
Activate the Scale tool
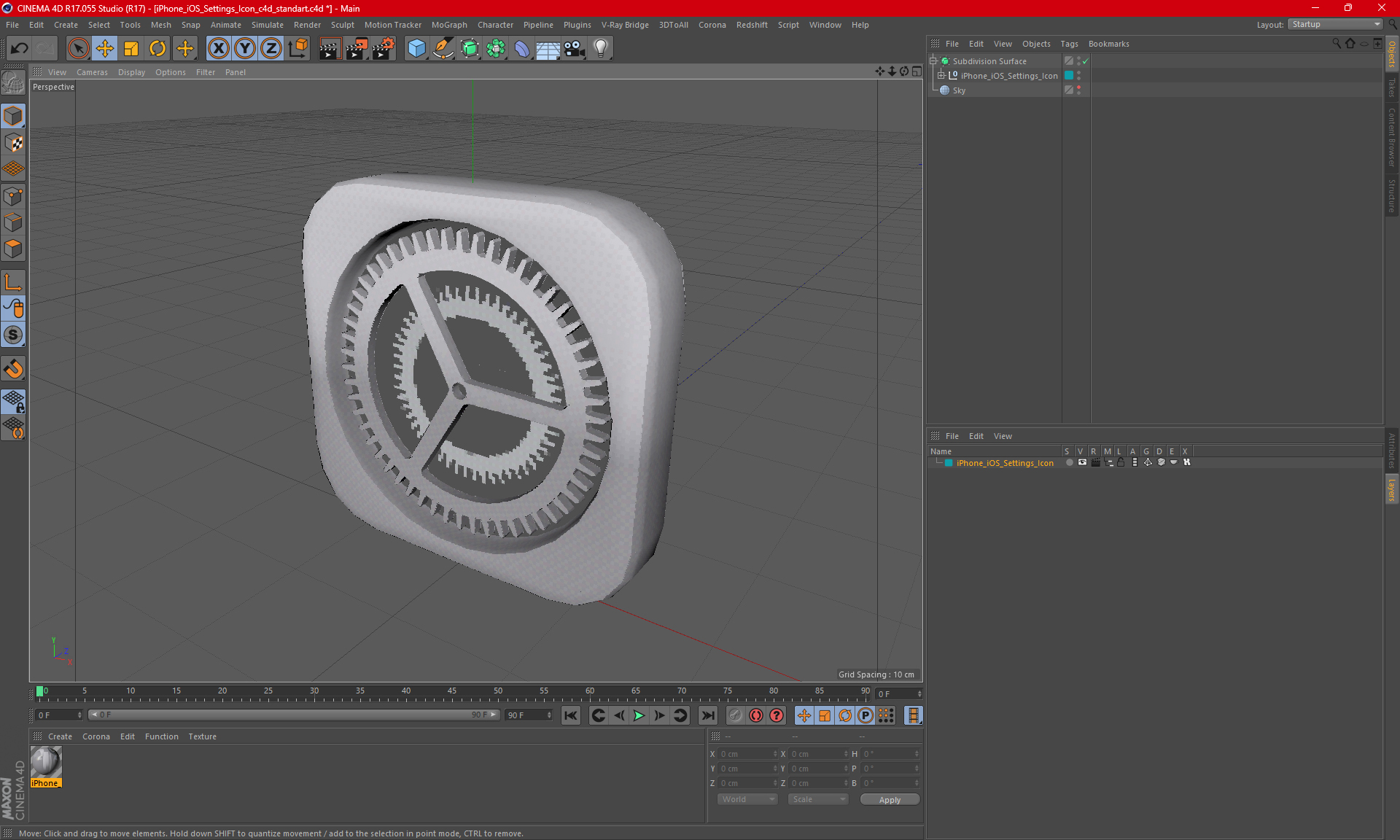click(131, 48)
